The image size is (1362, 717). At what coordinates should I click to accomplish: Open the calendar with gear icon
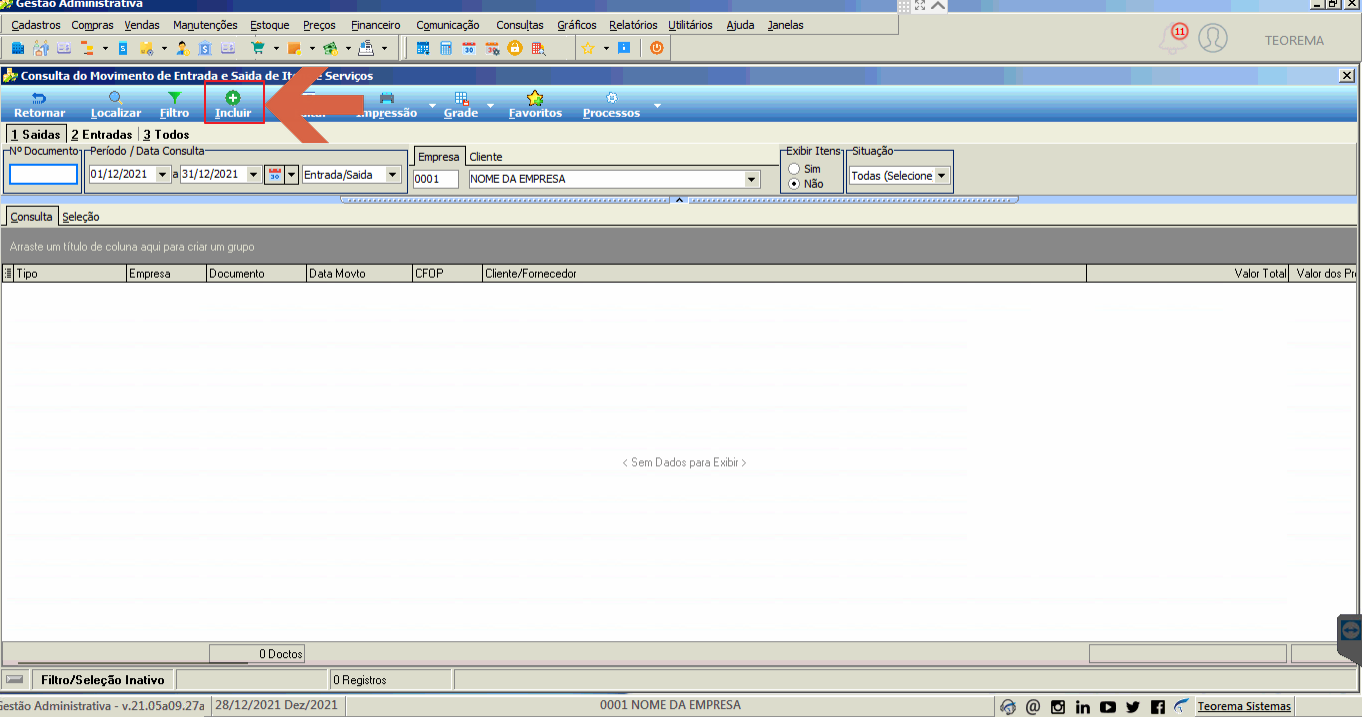coord(492,47)
